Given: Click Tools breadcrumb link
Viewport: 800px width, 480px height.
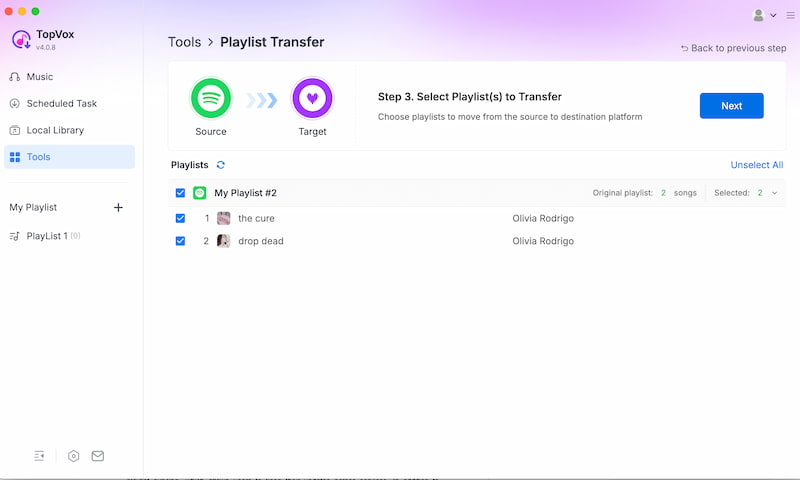Looking at the screenshot, I should coord(184,42).
